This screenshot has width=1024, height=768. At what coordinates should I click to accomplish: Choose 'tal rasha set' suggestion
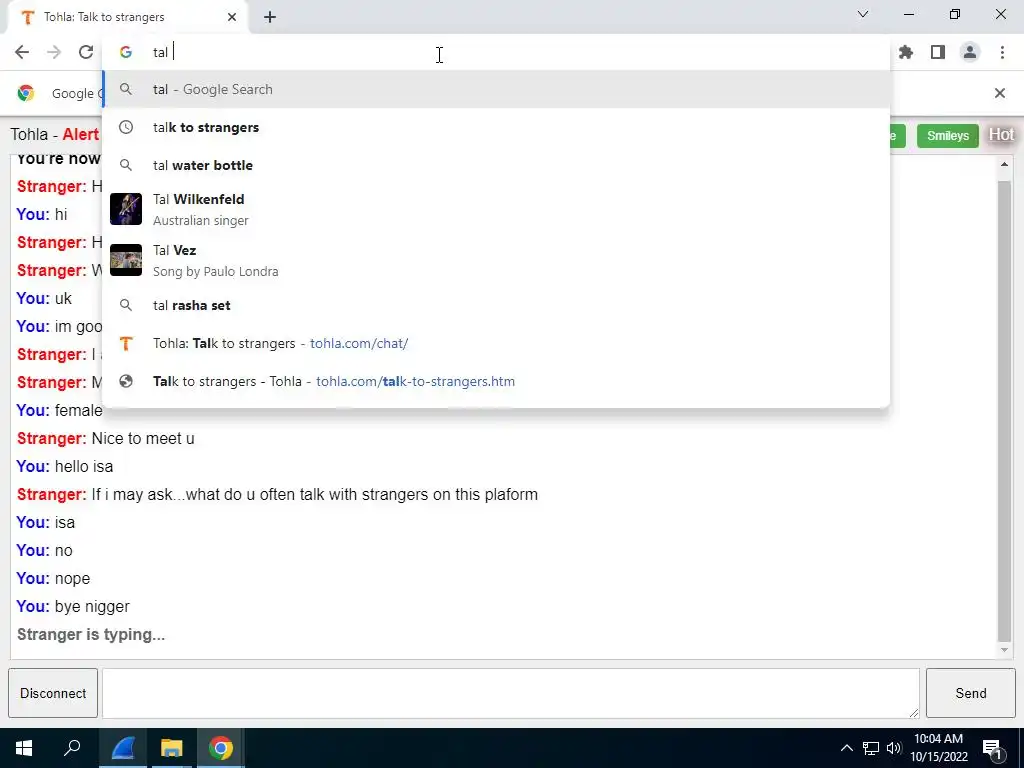tap(496, 305)
